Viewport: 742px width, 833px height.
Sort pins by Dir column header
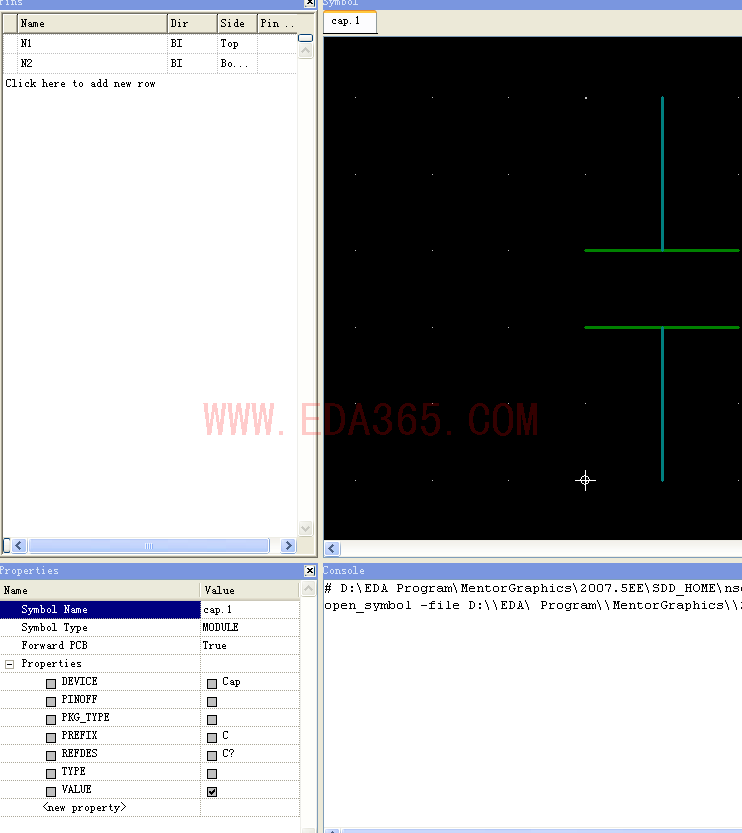pyautogui.click(x=192, y=23)
